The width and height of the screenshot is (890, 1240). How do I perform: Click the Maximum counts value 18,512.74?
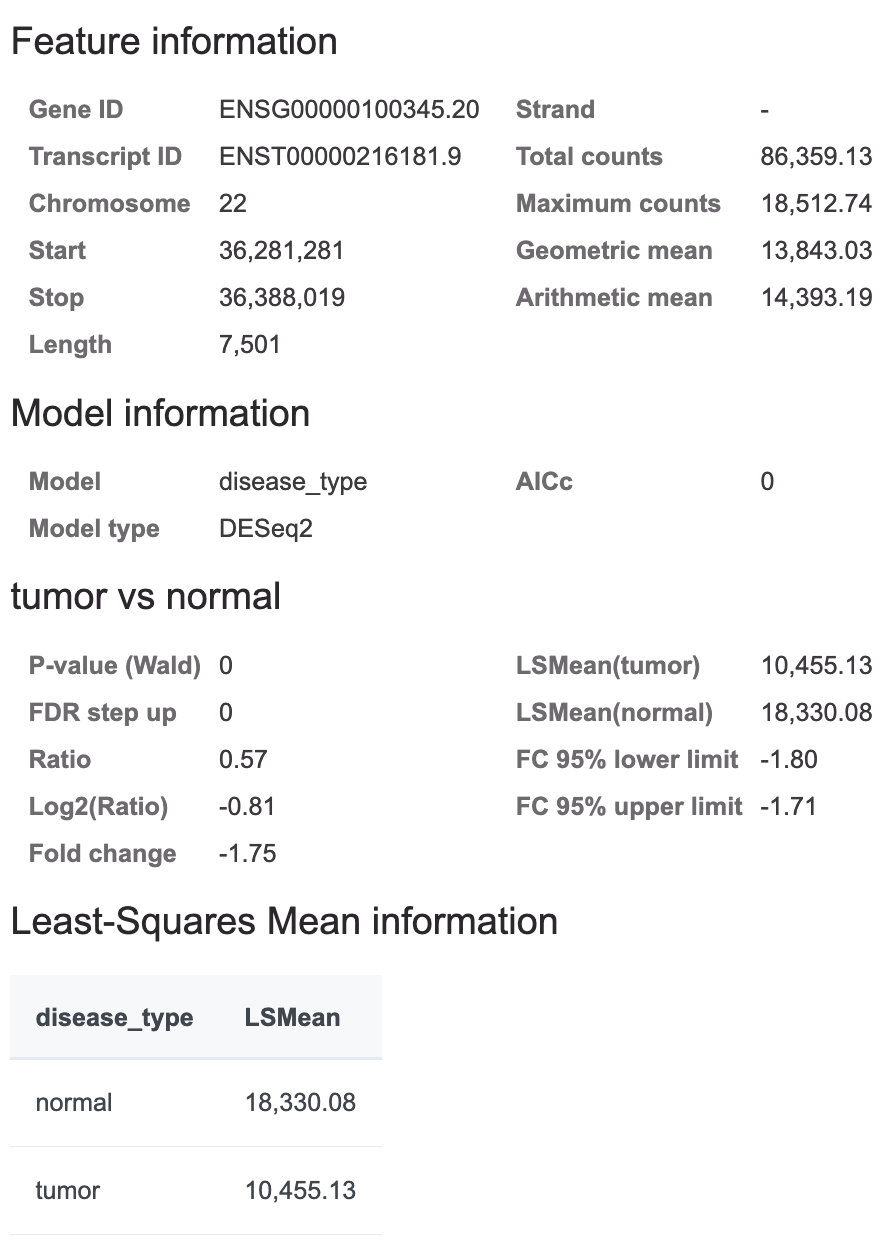[816, 204]
